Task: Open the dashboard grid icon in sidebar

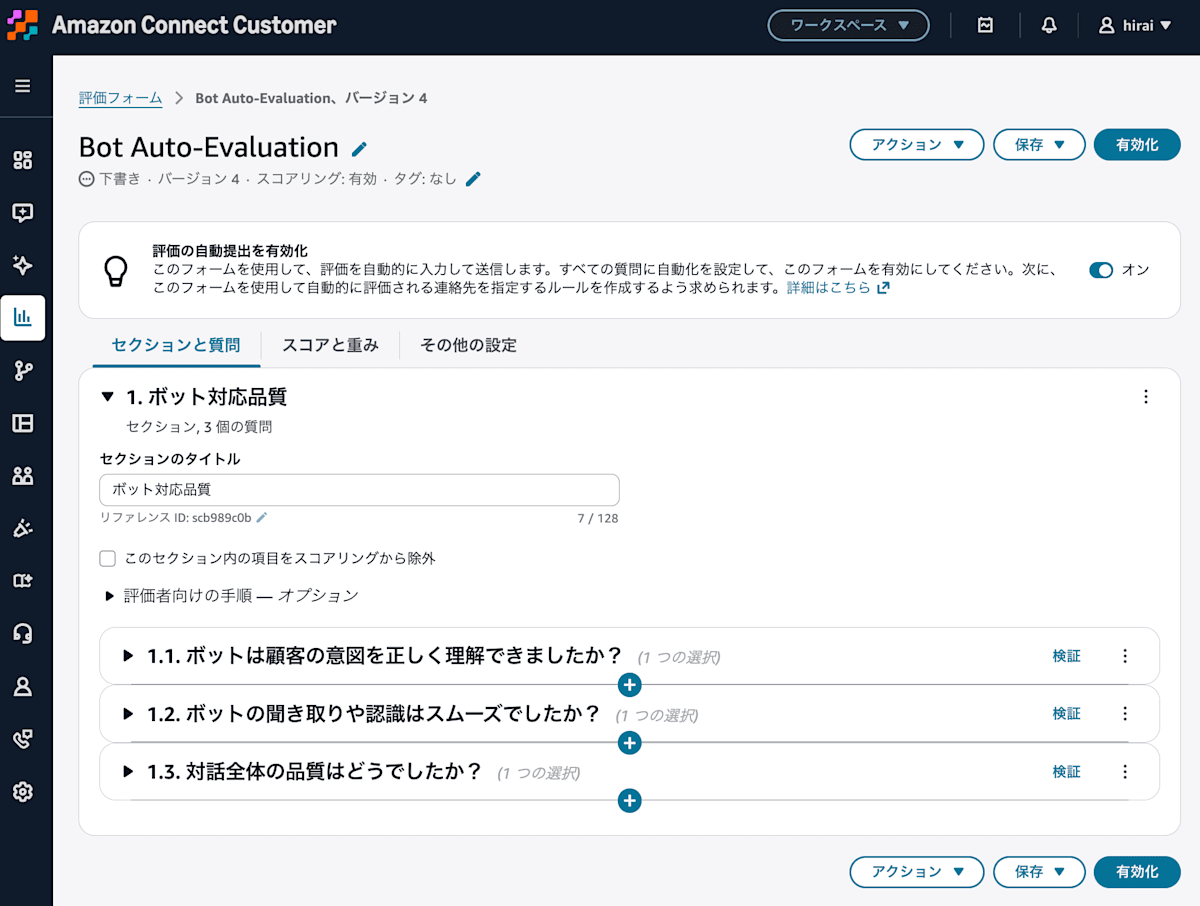Action: (x=22, y=160)
